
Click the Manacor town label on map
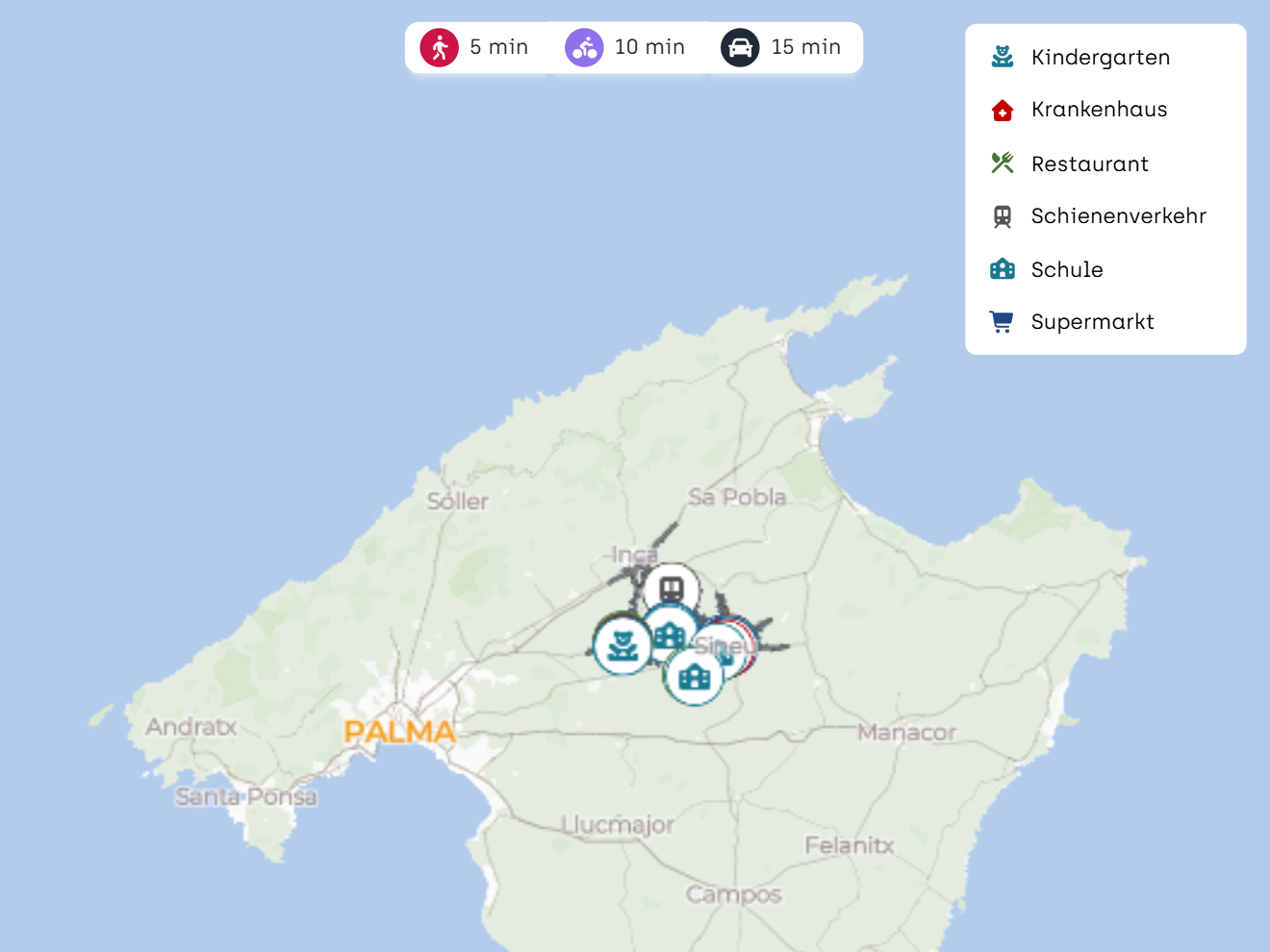pos(906,733)
